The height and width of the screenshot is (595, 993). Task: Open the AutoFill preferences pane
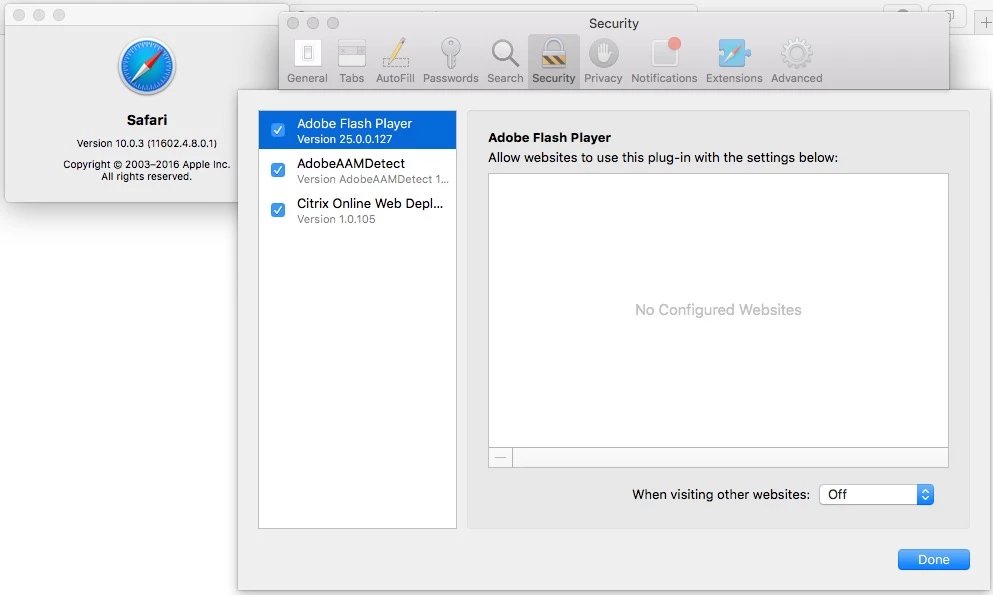point(395,61)
